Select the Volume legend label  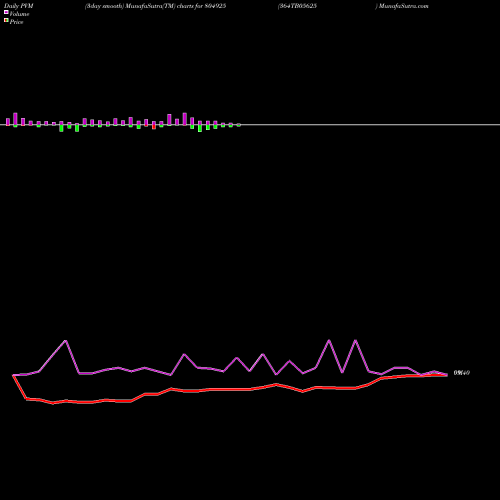pyautogui.click(x=19, y=14)
